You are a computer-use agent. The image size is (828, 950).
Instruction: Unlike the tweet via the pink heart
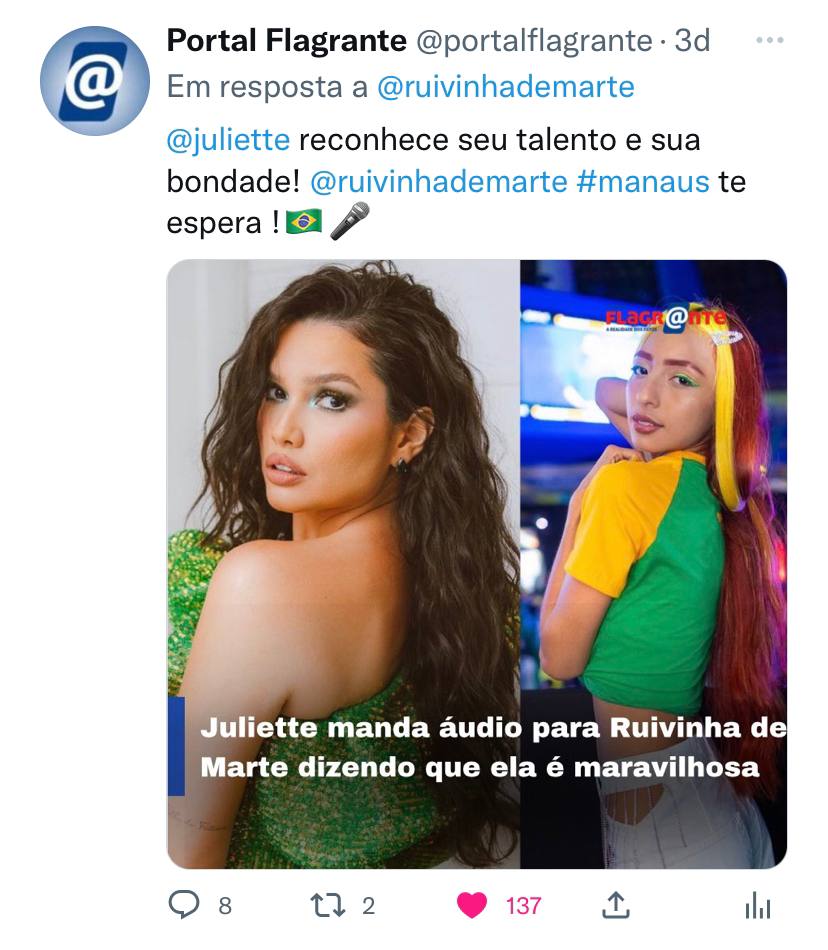(x=471, y=906)
